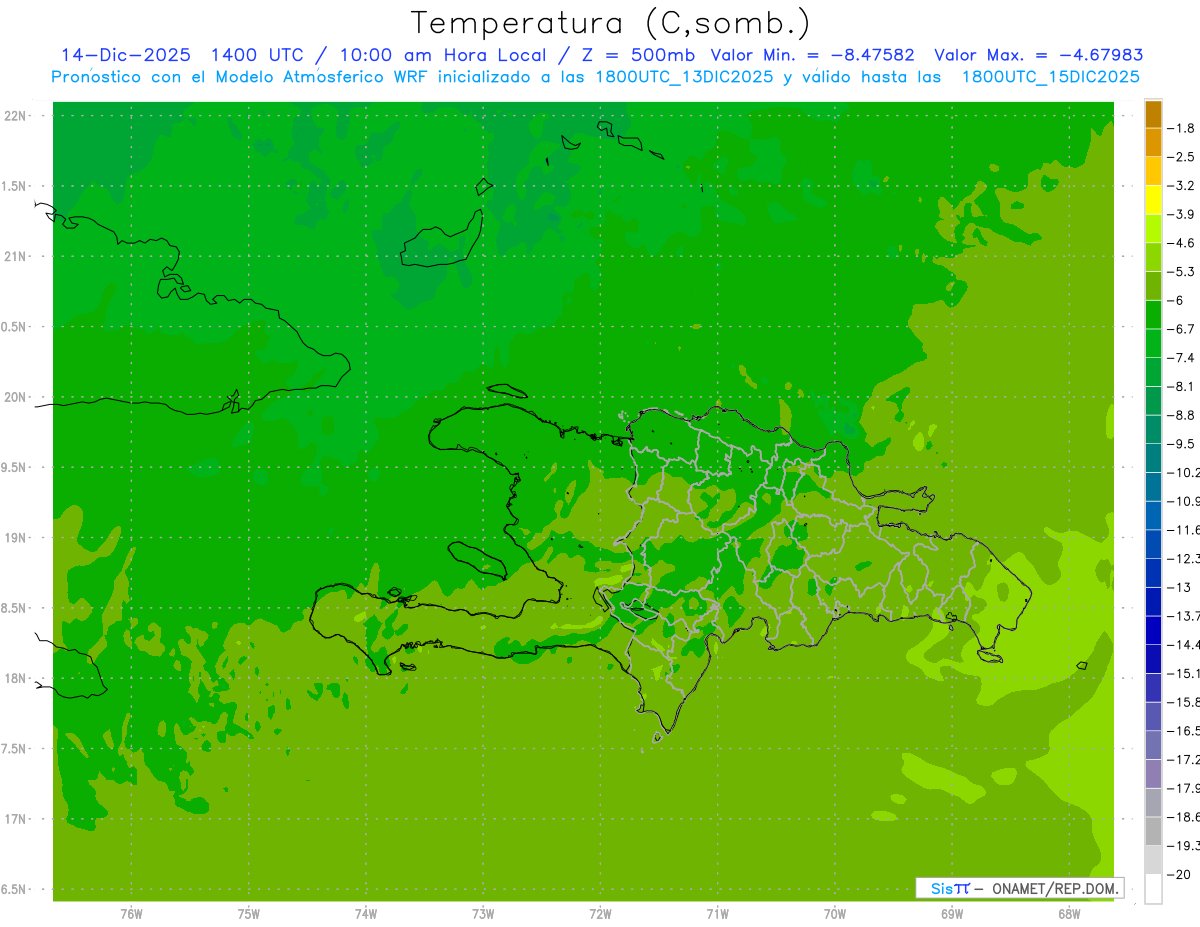Click the '-4.6' colorbar label

click(x=1181, y=243)
